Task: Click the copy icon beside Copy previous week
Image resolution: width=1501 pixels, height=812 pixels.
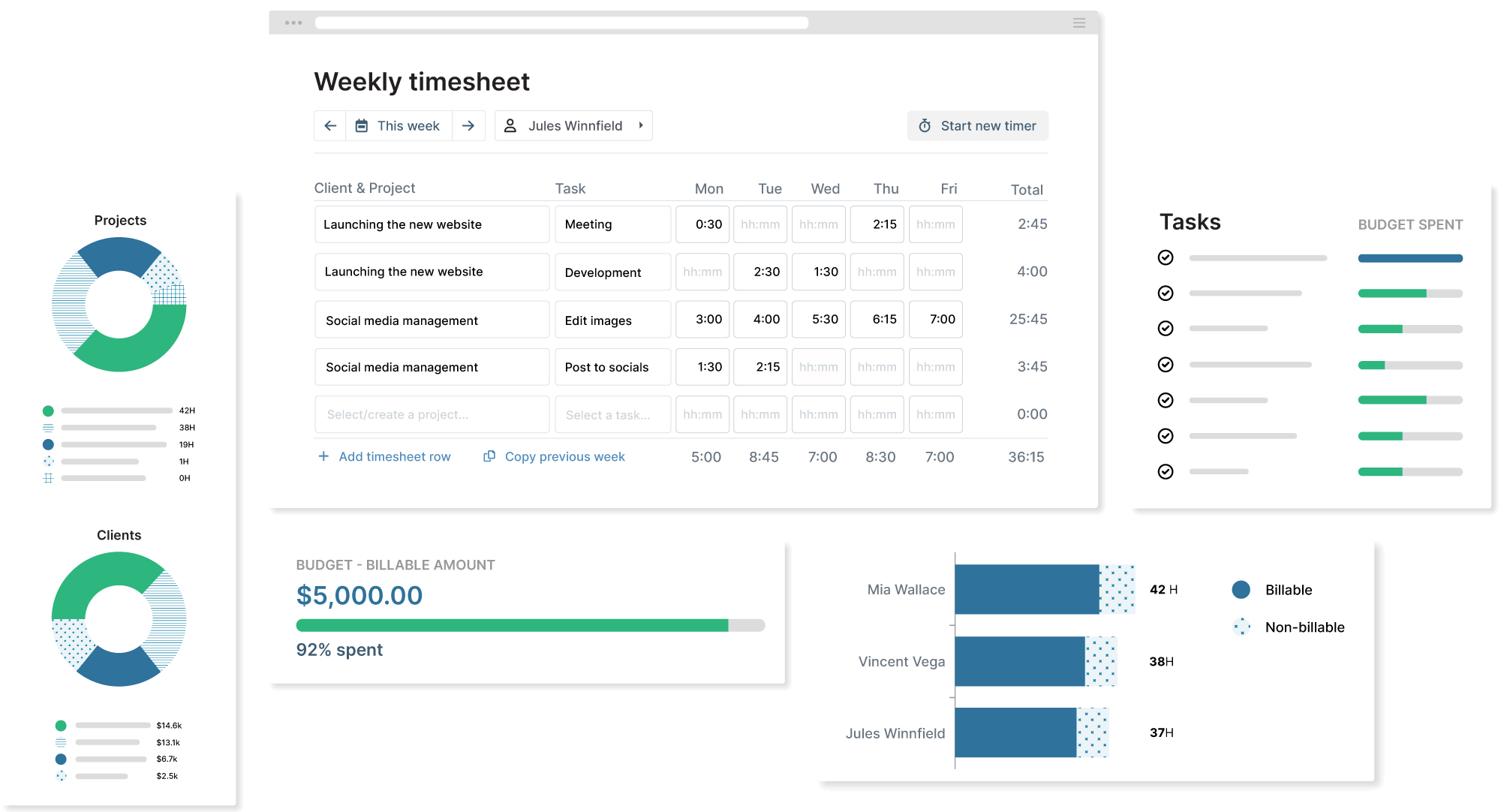Action: tap(489, 456)
